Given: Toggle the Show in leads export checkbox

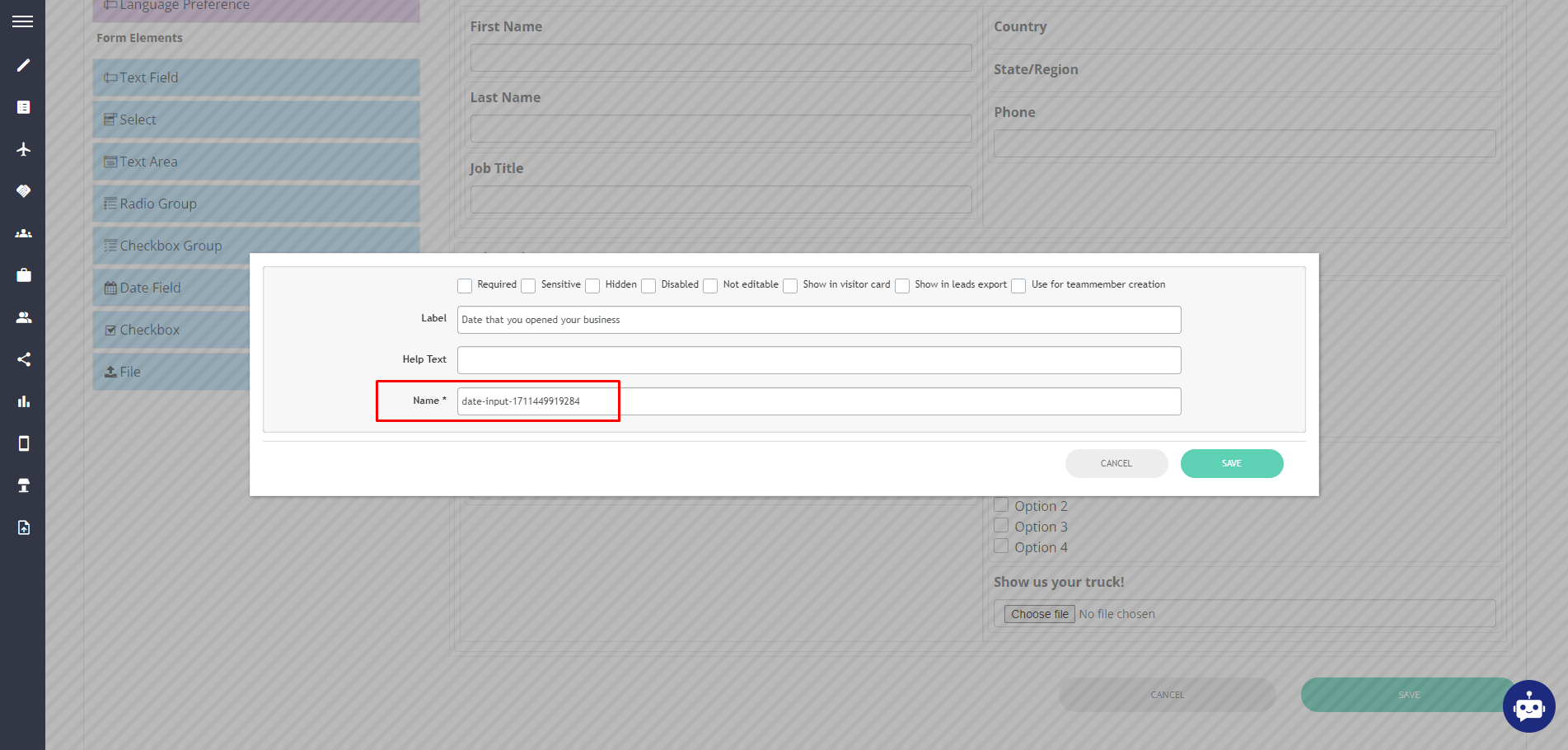Looking at the screenshot, I should tap(902, 285).
